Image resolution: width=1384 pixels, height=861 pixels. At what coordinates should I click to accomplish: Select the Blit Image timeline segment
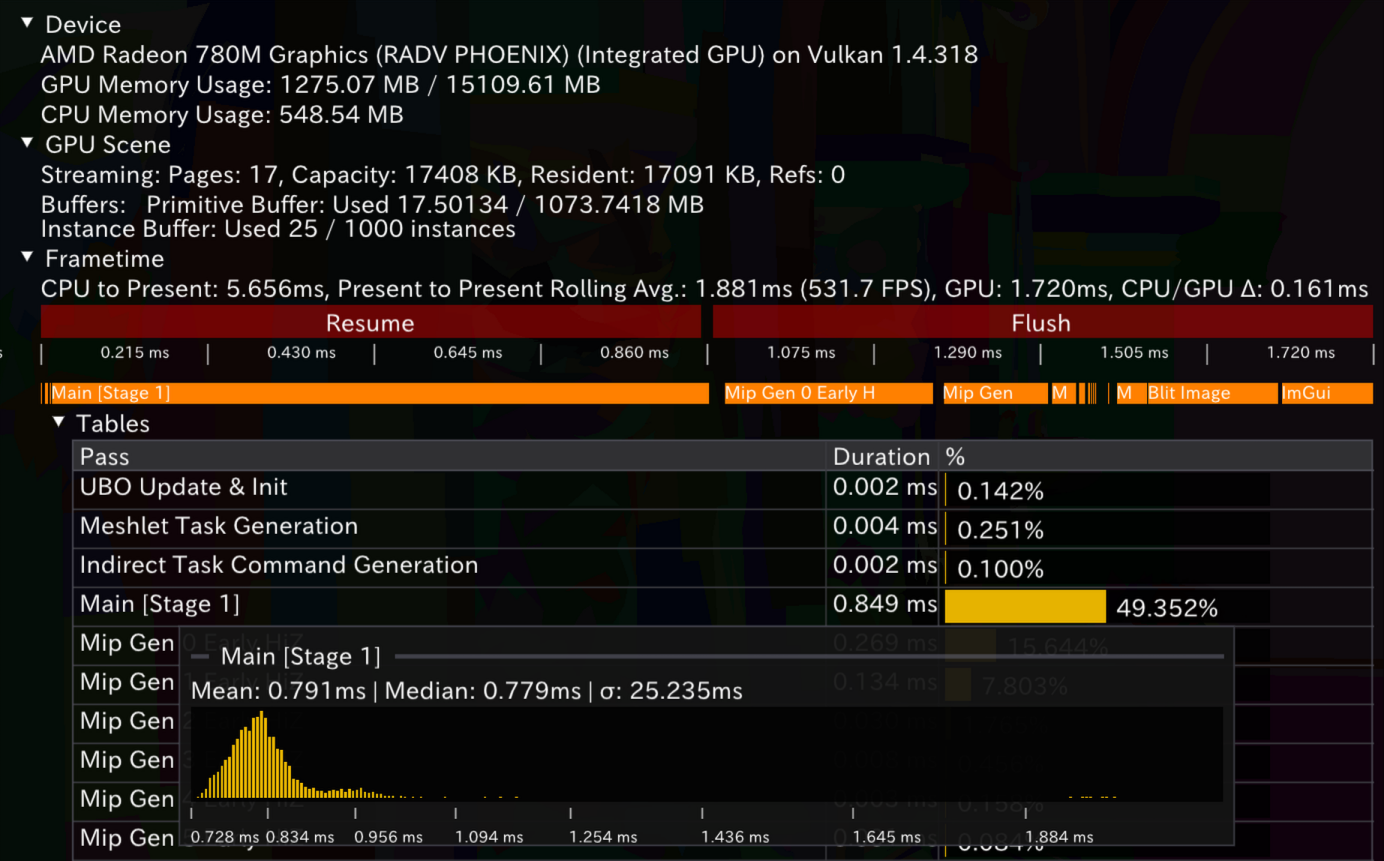point(1210,393)
